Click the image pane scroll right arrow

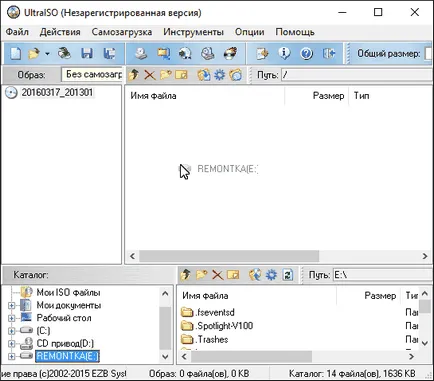point(425,256)
